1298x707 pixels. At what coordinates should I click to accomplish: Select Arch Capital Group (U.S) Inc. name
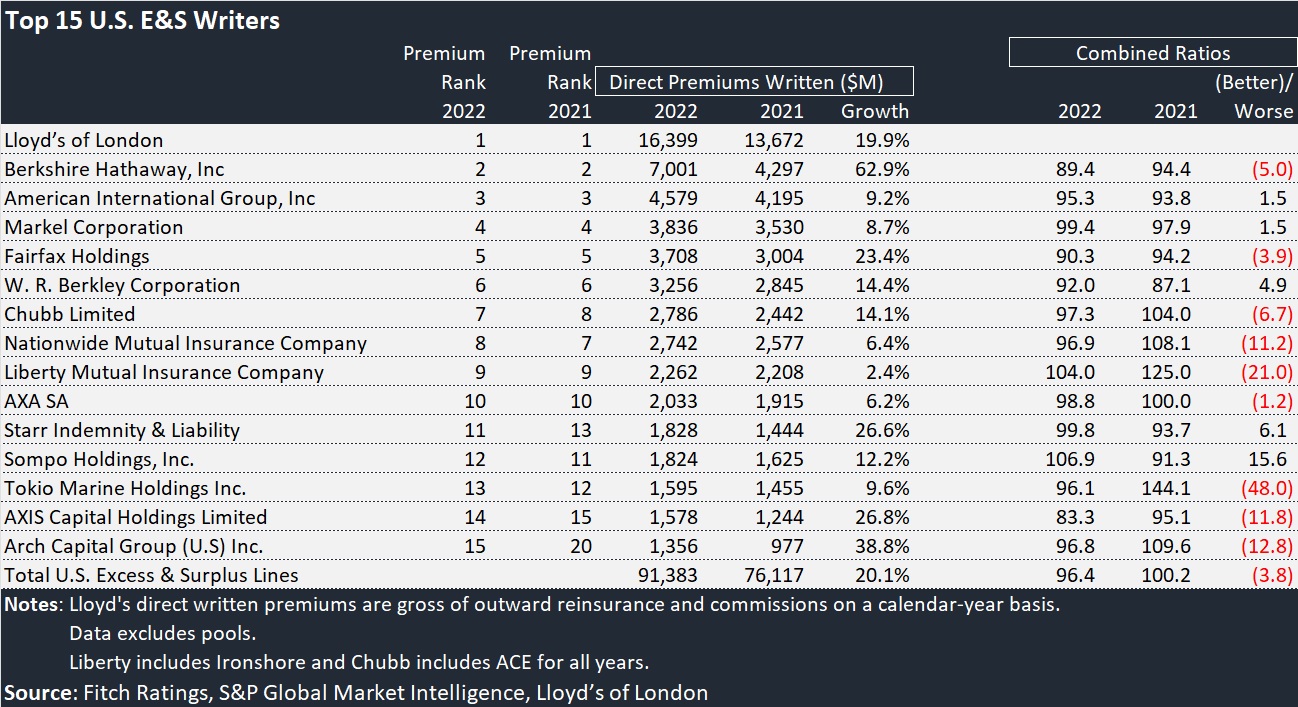coord(133,546)
